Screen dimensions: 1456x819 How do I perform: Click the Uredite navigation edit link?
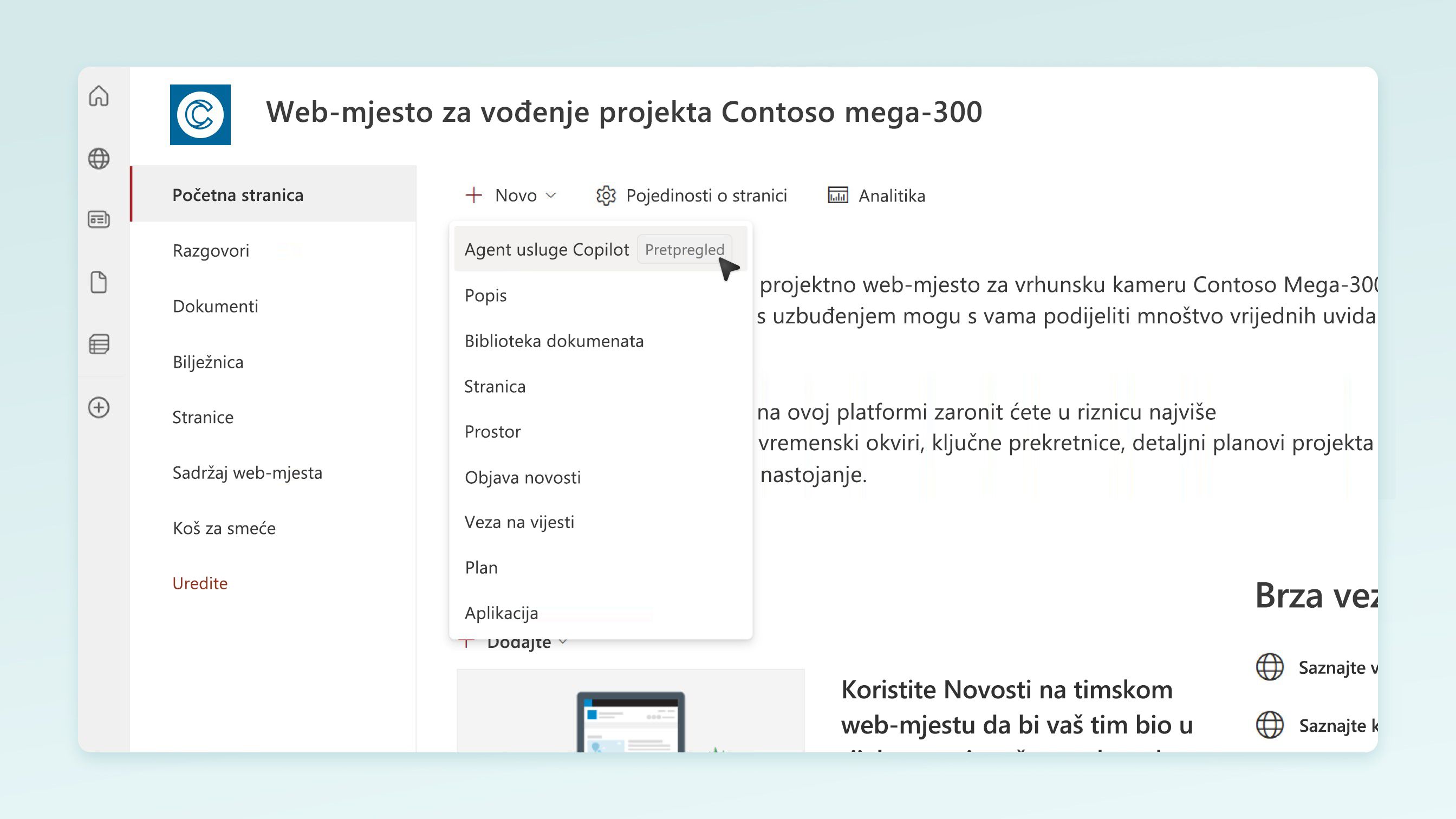[200, 583]
